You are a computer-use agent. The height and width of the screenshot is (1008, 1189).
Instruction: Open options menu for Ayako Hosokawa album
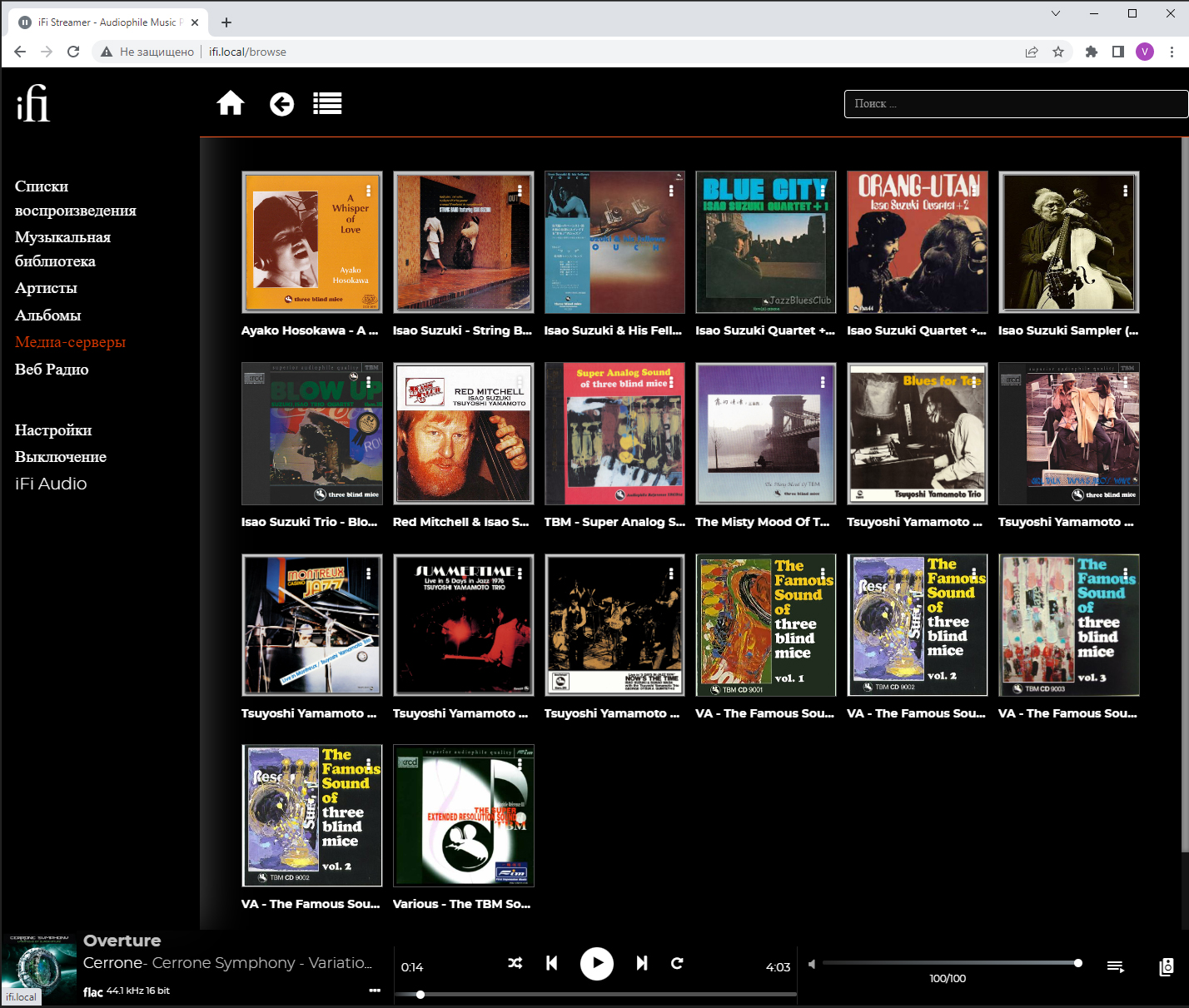[369, 191]
